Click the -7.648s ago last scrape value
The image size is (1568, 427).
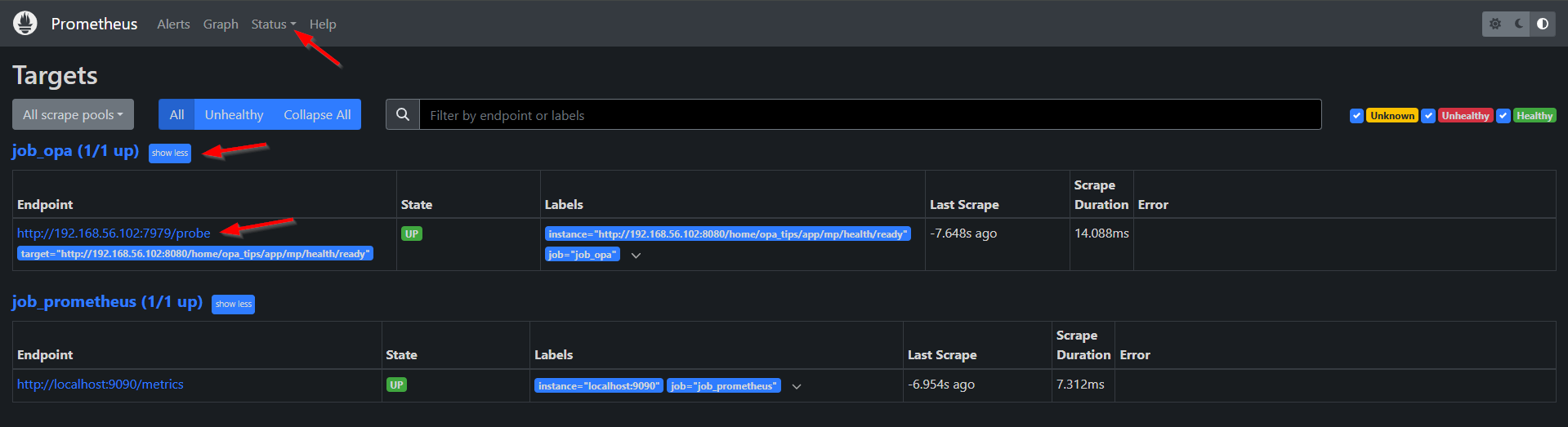point(963,234)
